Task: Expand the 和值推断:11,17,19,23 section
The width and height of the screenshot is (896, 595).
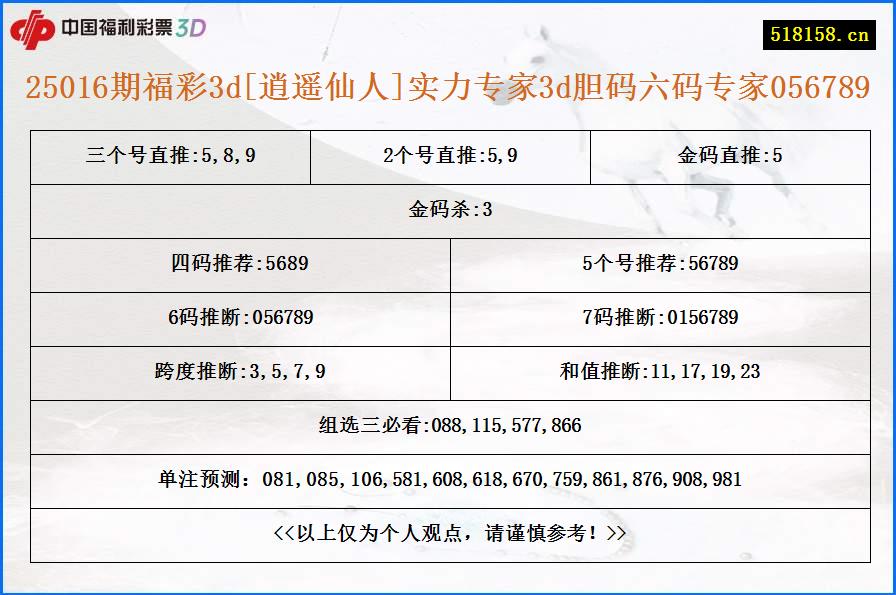Action: 663,372
